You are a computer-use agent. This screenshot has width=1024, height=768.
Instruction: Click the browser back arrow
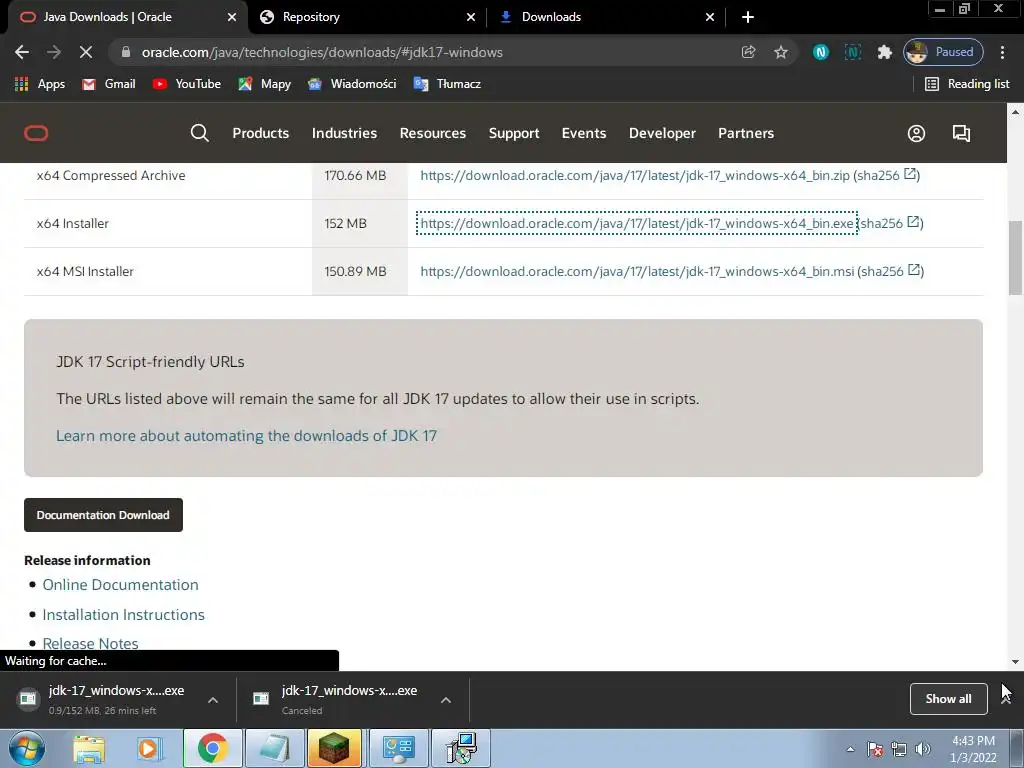coord(22,52)
